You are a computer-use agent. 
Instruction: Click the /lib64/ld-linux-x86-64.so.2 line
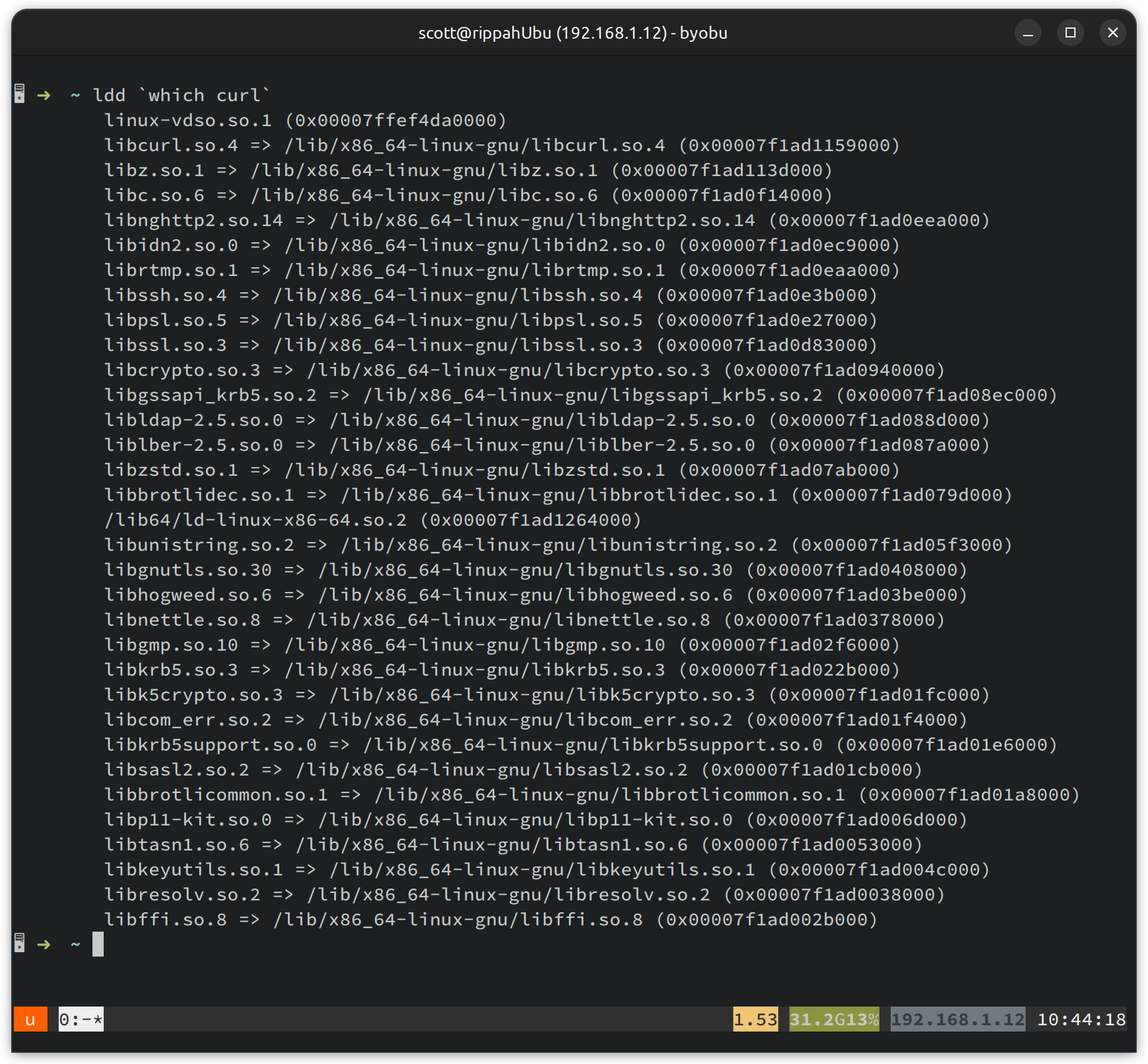[x=255, y=520]
